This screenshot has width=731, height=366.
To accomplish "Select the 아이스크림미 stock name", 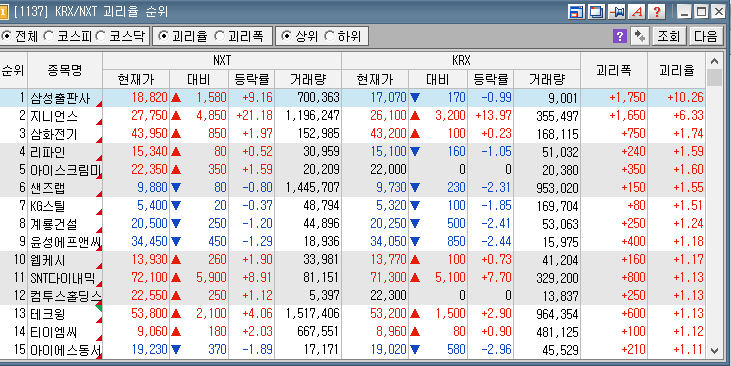I will pos(65,170).
